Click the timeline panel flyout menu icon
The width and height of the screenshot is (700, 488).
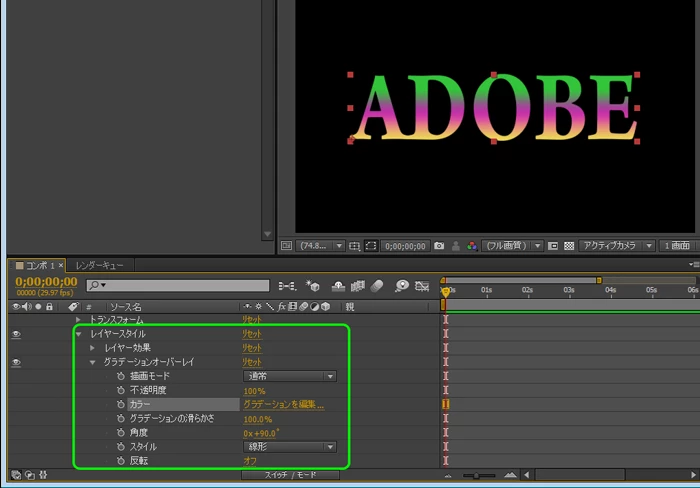click(694, 265)
